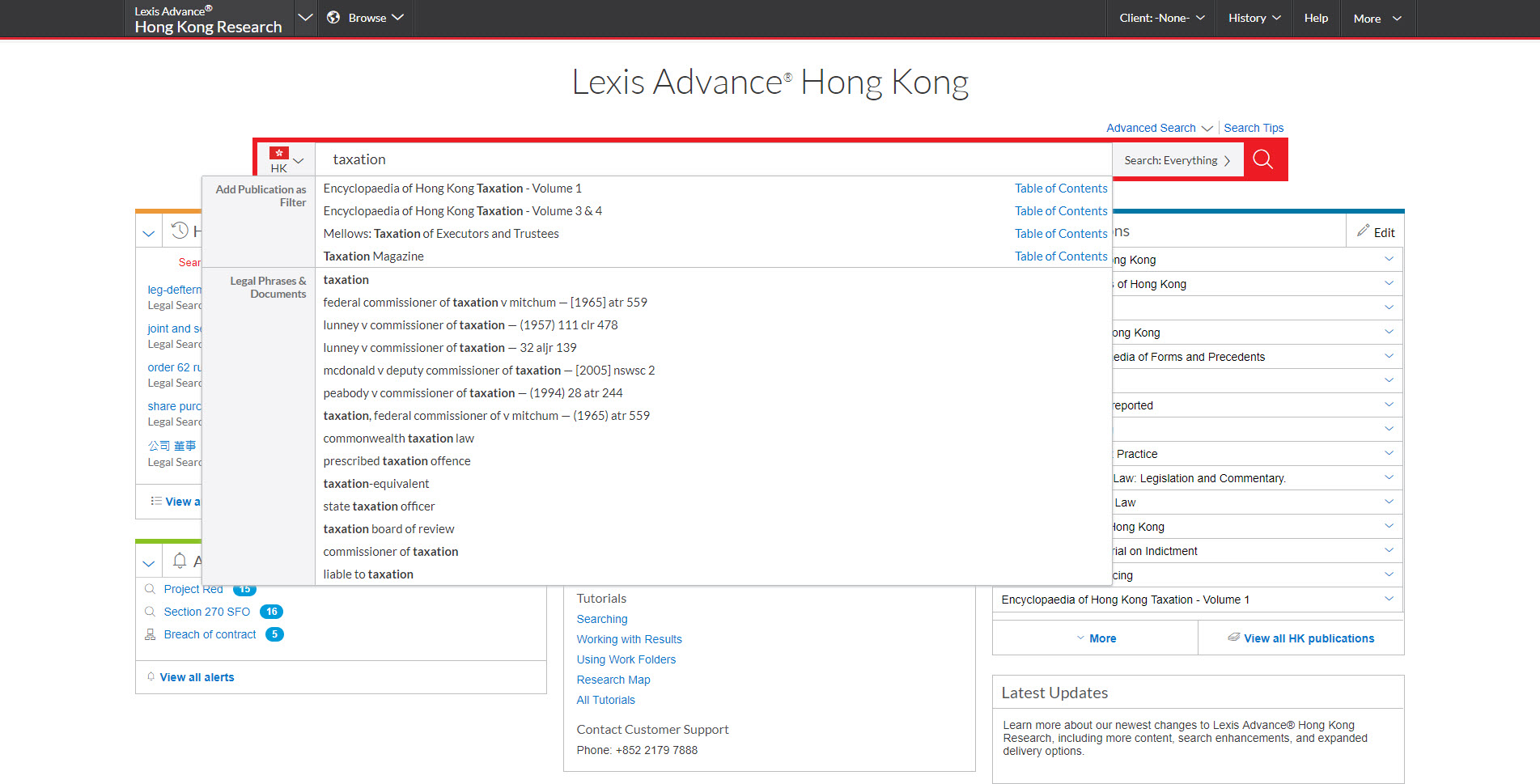This screenshot has width=1540, height=784.
Task: Choose Mellows: Taxation of Executors and Trustees
Action: click(441, 234)
